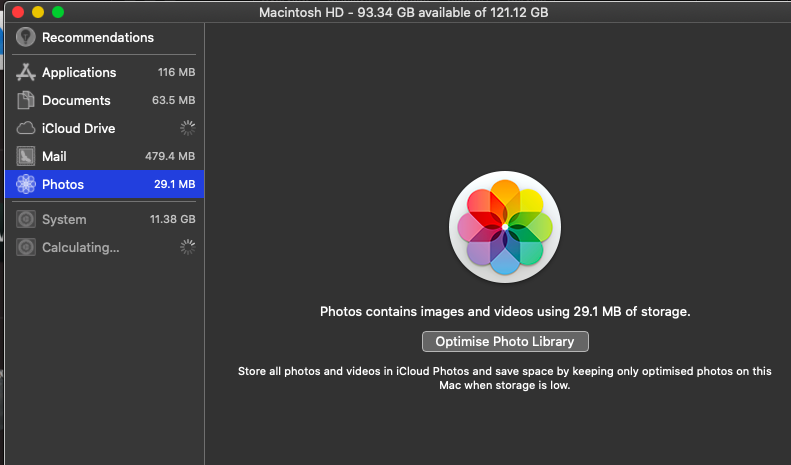Click the Macintosh HD window title
The height and width of the screenshot is (465, 791).
tap(404, 12)
